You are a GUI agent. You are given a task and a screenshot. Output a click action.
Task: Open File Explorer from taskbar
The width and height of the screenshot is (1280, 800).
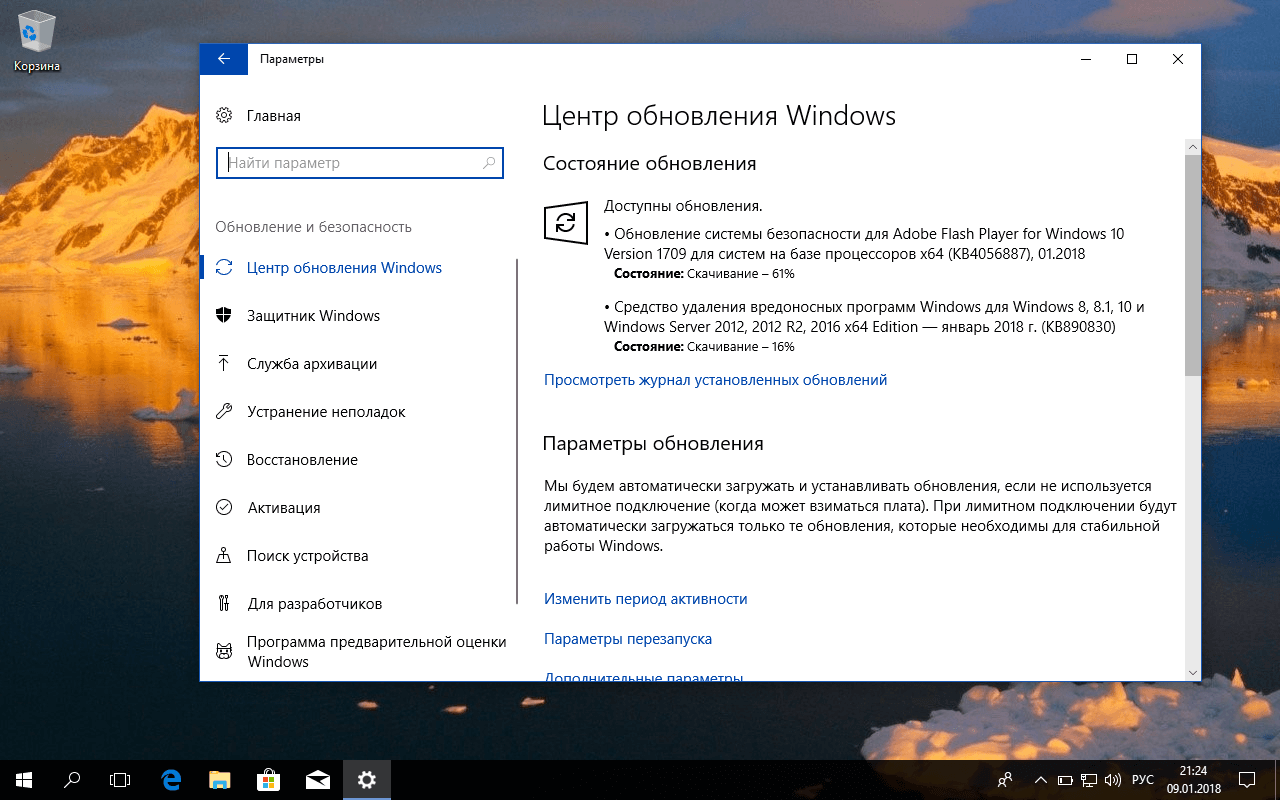coord(220,779)
